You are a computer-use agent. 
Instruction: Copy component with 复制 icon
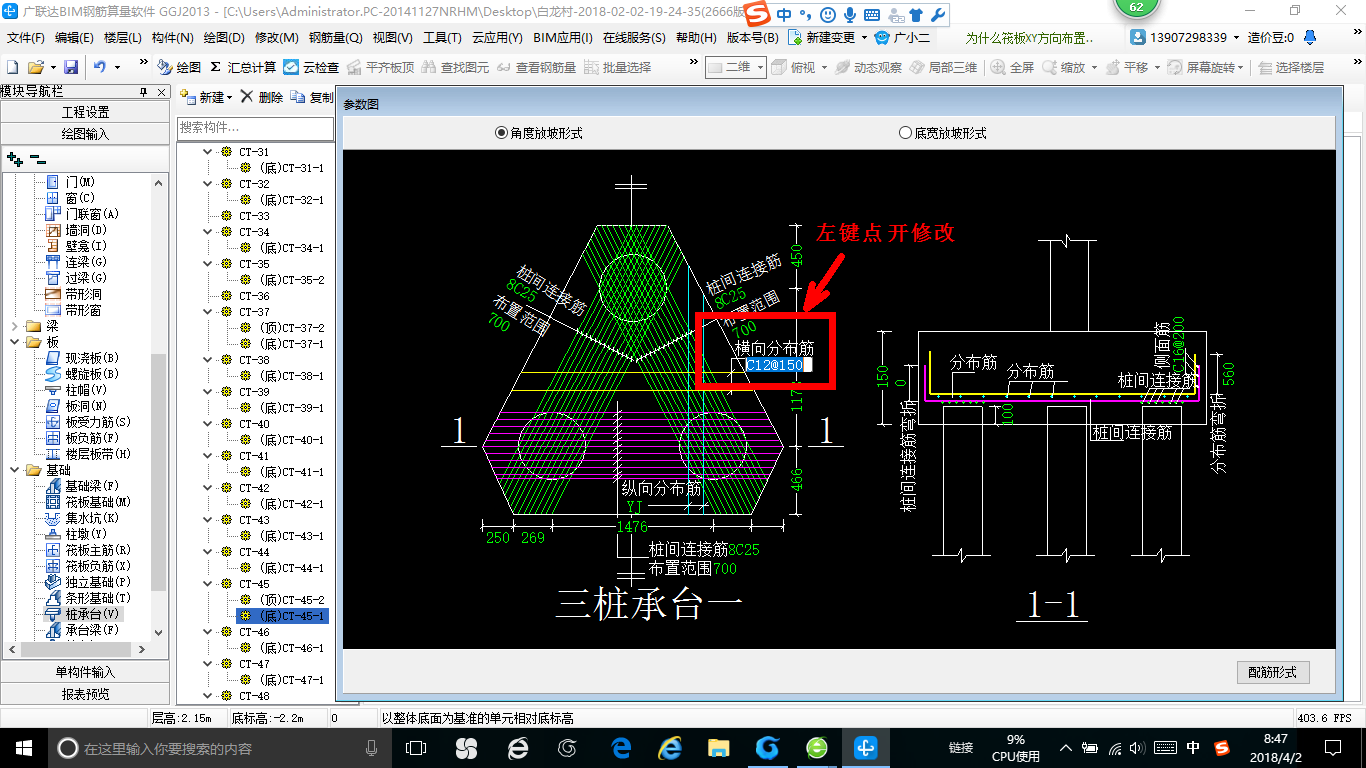tap(312, 98)
